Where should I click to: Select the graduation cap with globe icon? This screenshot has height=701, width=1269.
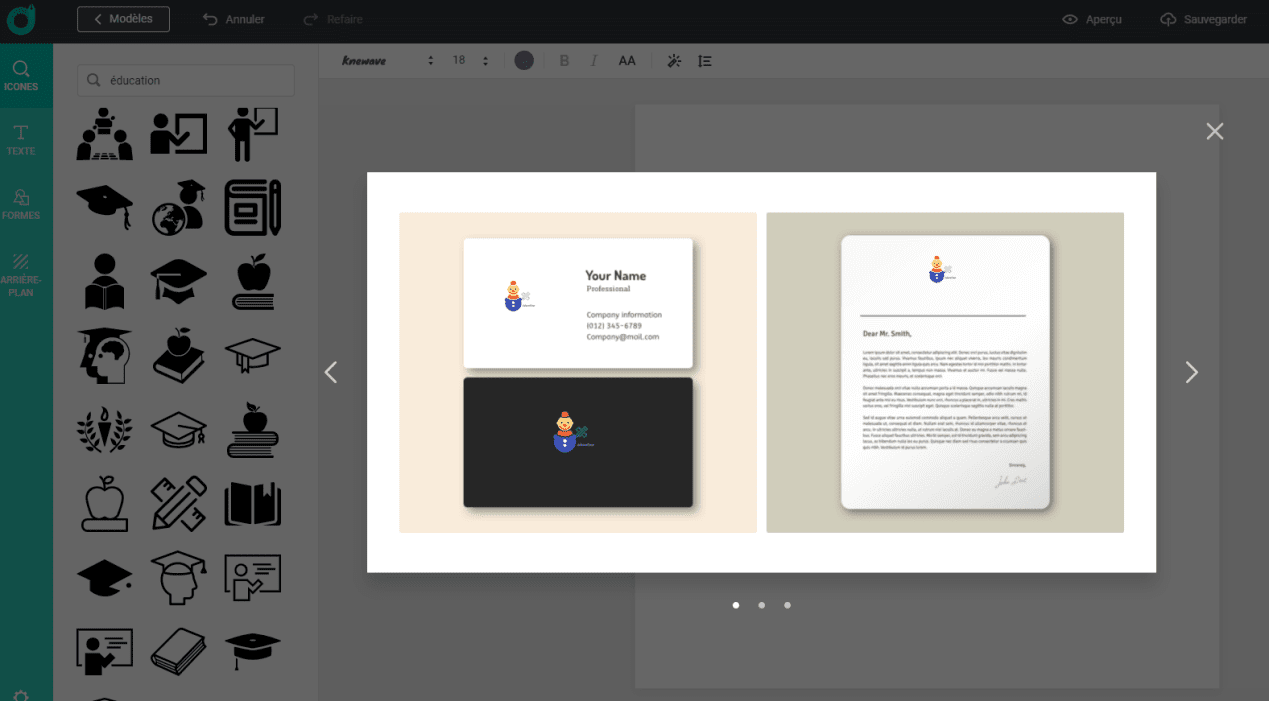coord(178,208)
